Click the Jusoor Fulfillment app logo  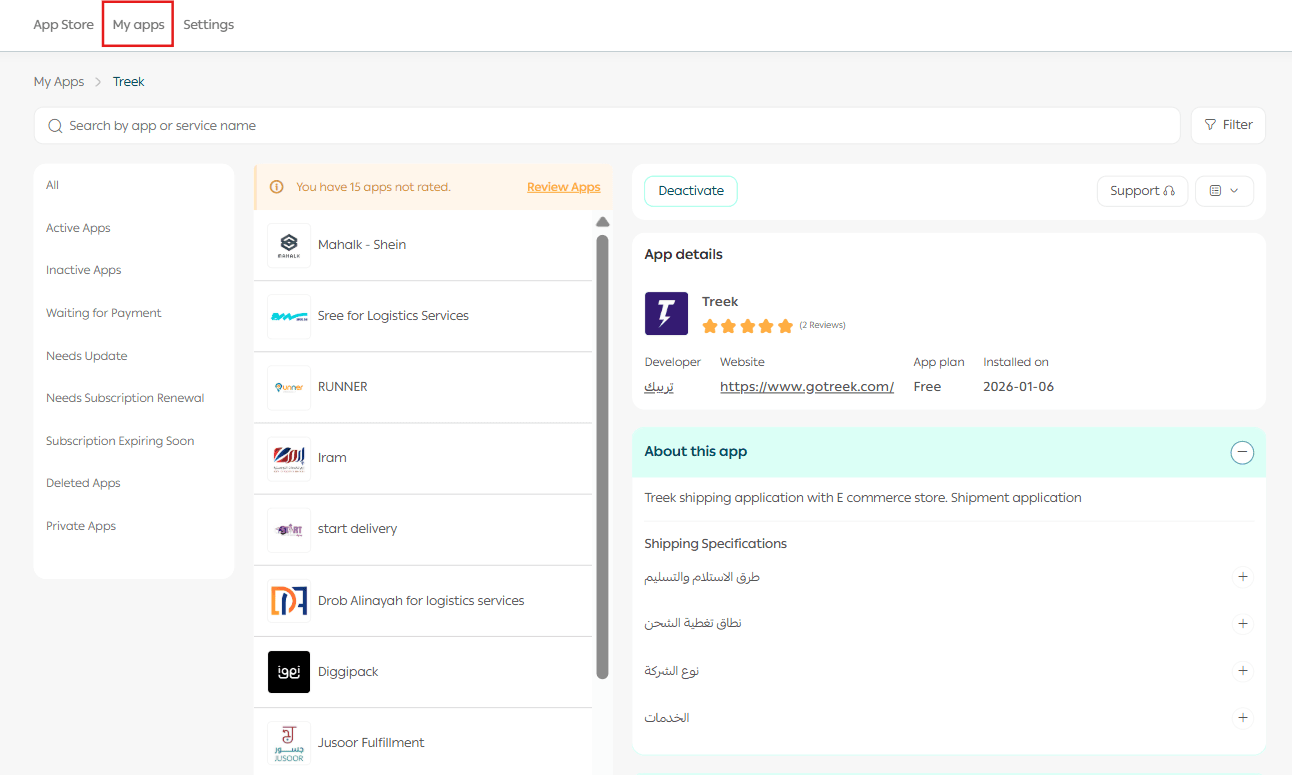pos(289,743)
